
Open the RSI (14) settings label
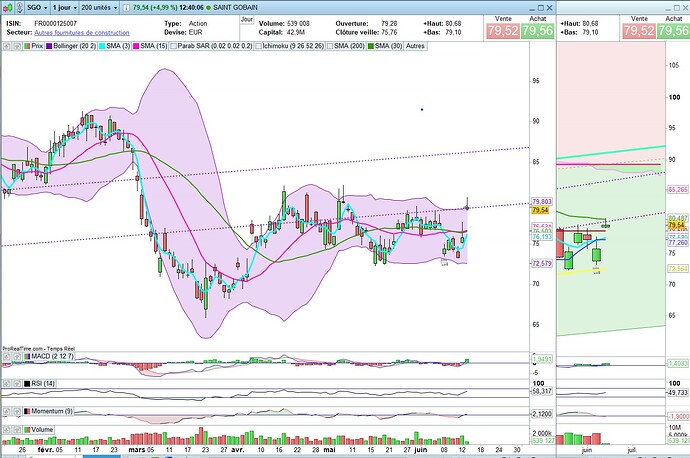tap(43, 384)
